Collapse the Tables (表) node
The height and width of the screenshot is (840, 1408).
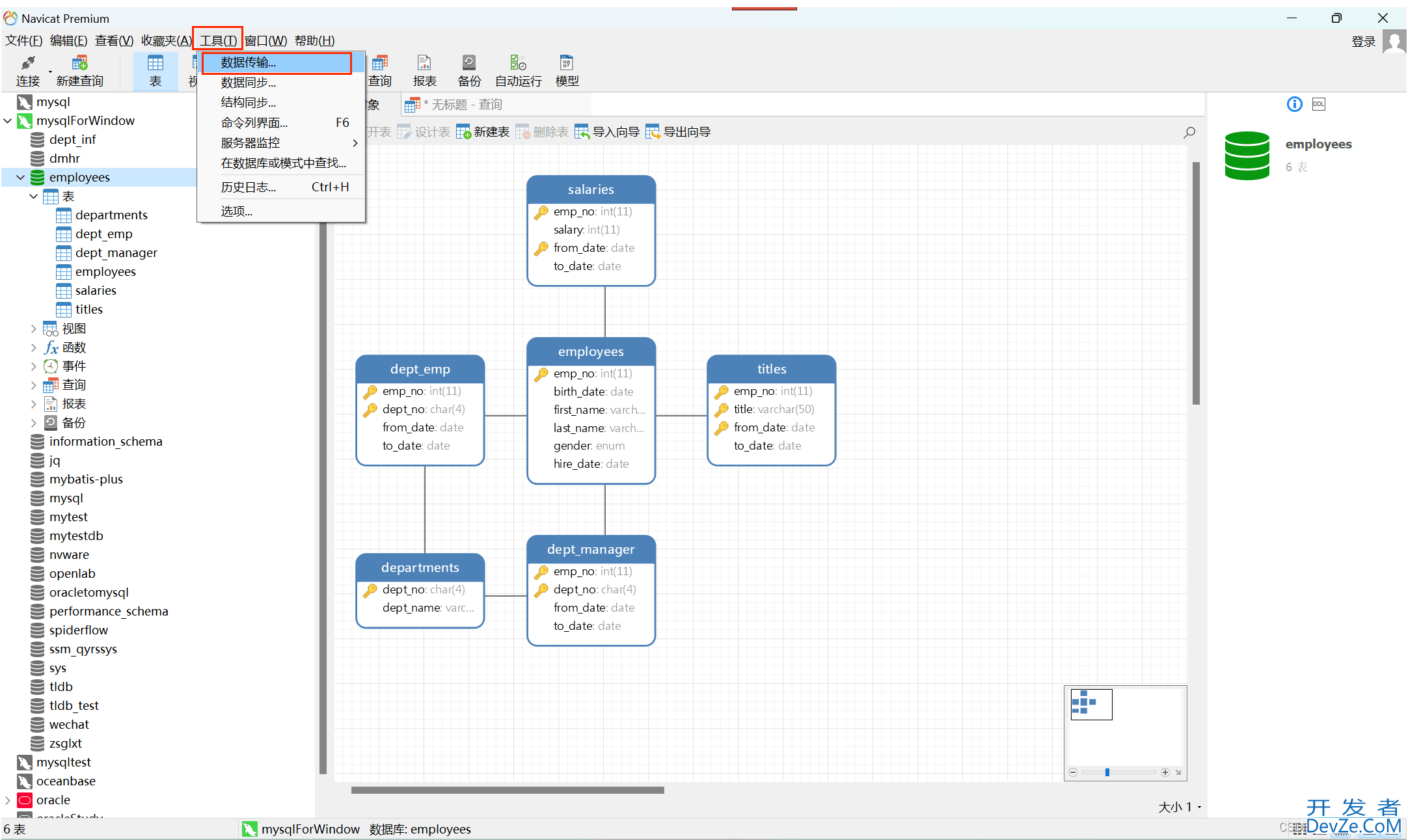34,196
